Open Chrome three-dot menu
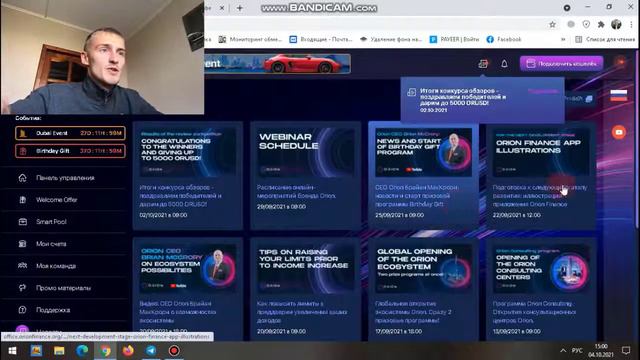 pyautogui.click(x=631, y=24)
